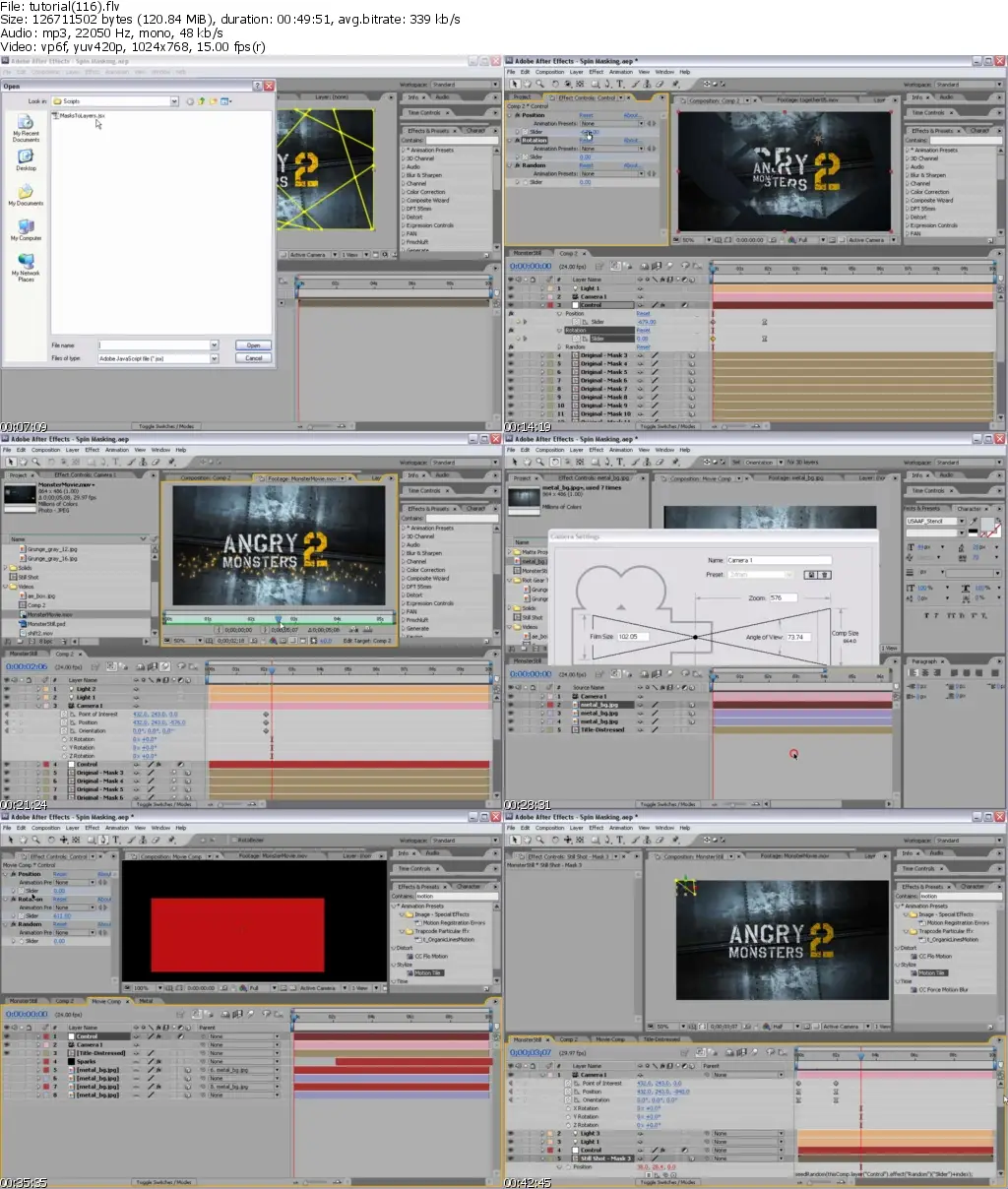Click the Open button in the Open dialog
Screen dimensions: 1008x1189
coord(253,345)
